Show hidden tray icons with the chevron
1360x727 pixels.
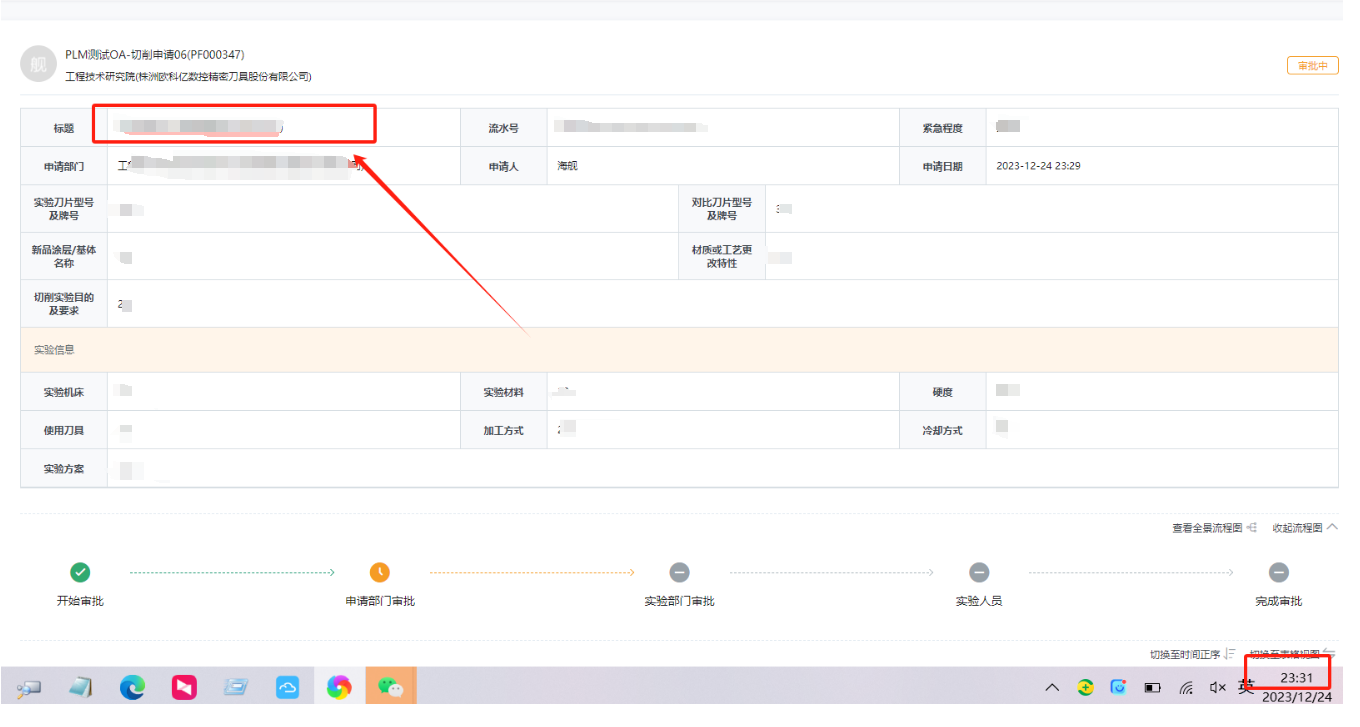1052,687
